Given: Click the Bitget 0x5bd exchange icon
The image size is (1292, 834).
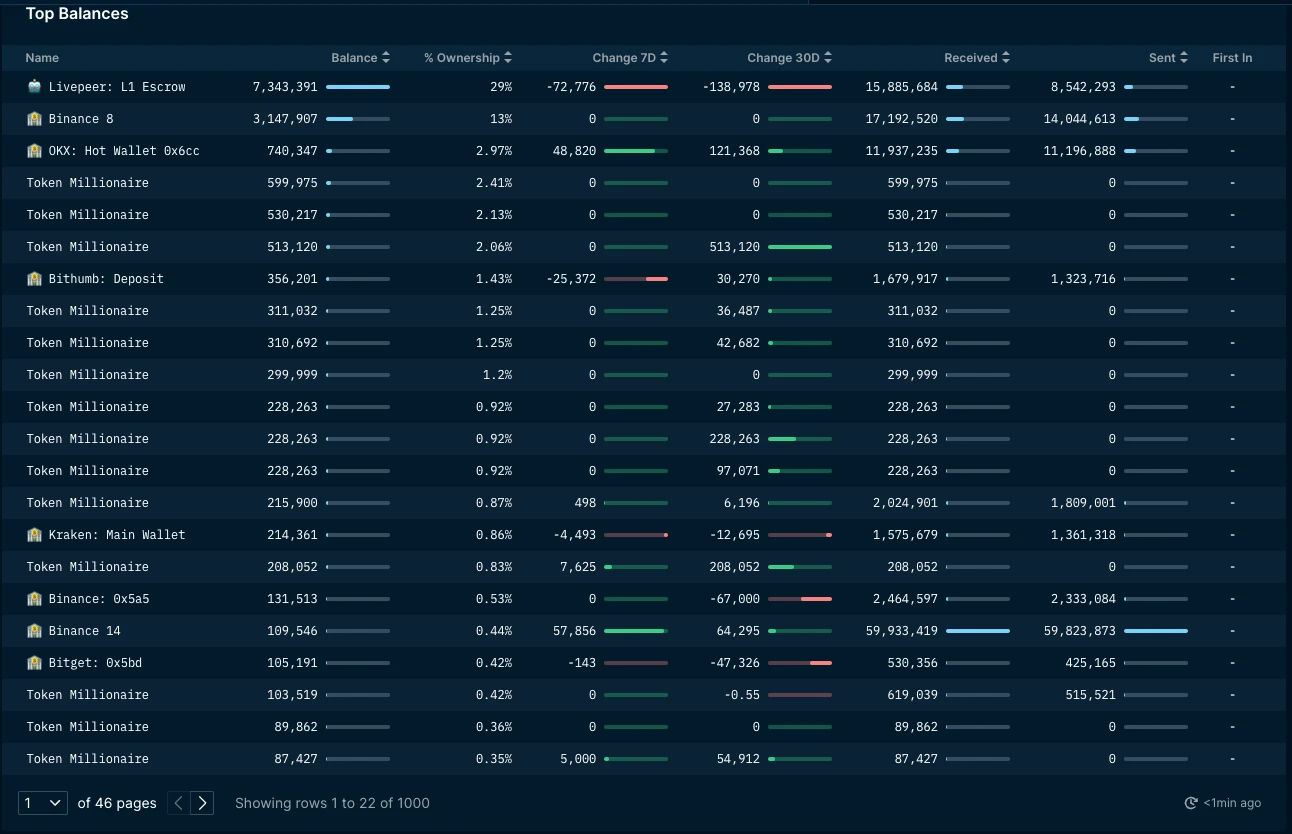Looking at the screenshot, I should [x=35, y=663].
